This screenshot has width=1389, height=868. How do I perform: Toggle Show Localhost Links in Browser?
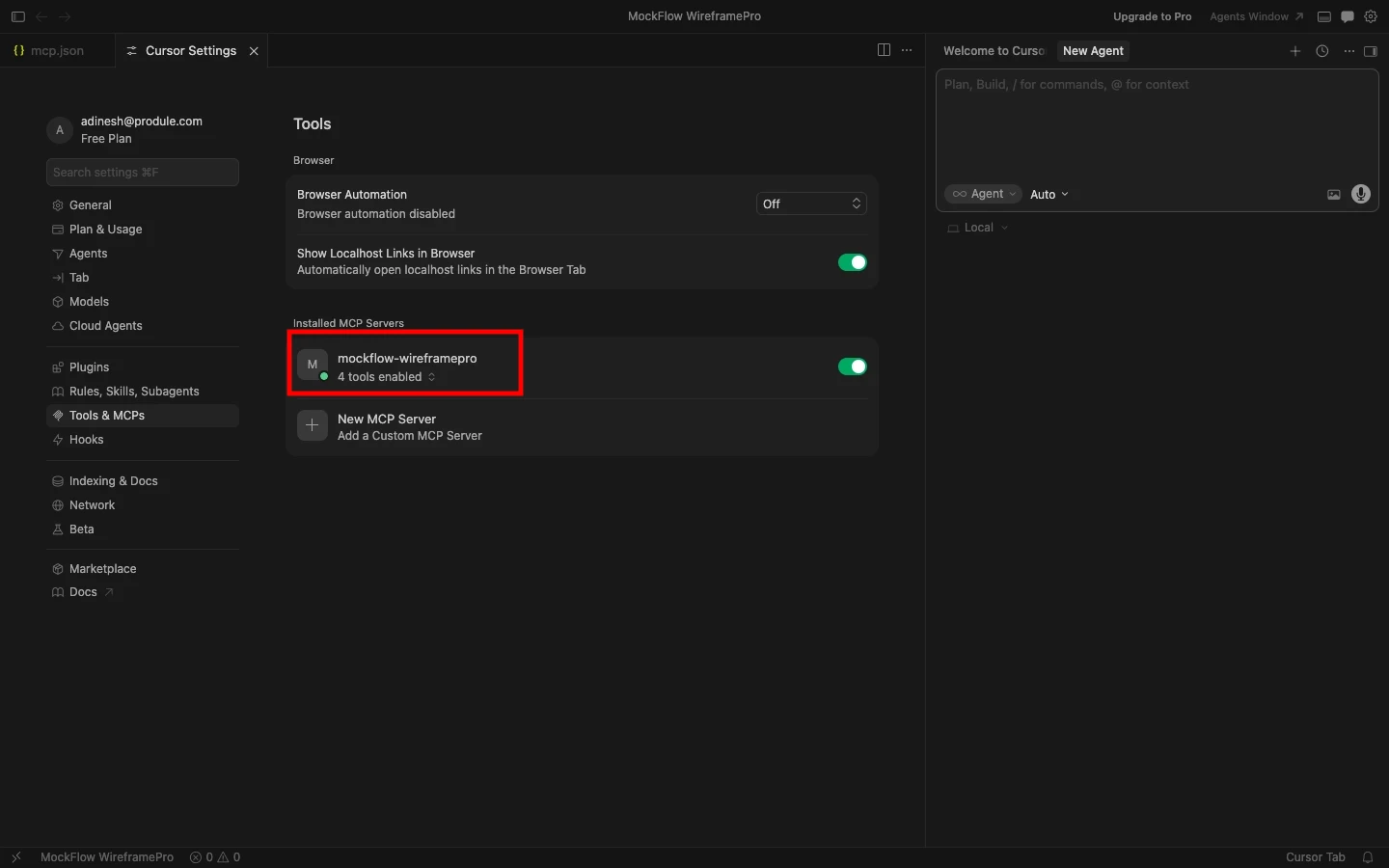(x=853, y=262)
